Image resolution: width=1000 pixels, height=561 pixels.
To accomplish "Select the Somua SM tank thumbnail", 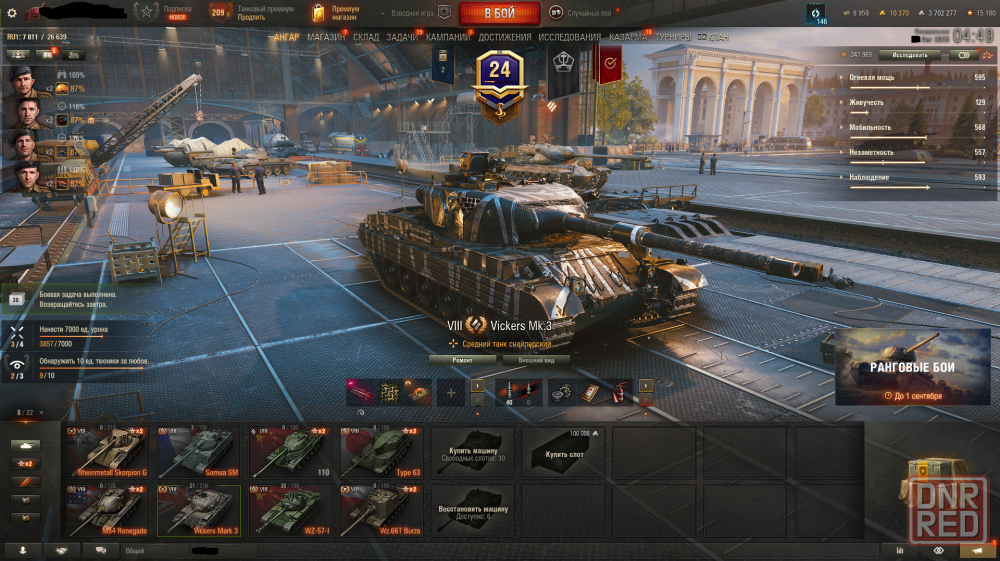I will click(199, 453).
